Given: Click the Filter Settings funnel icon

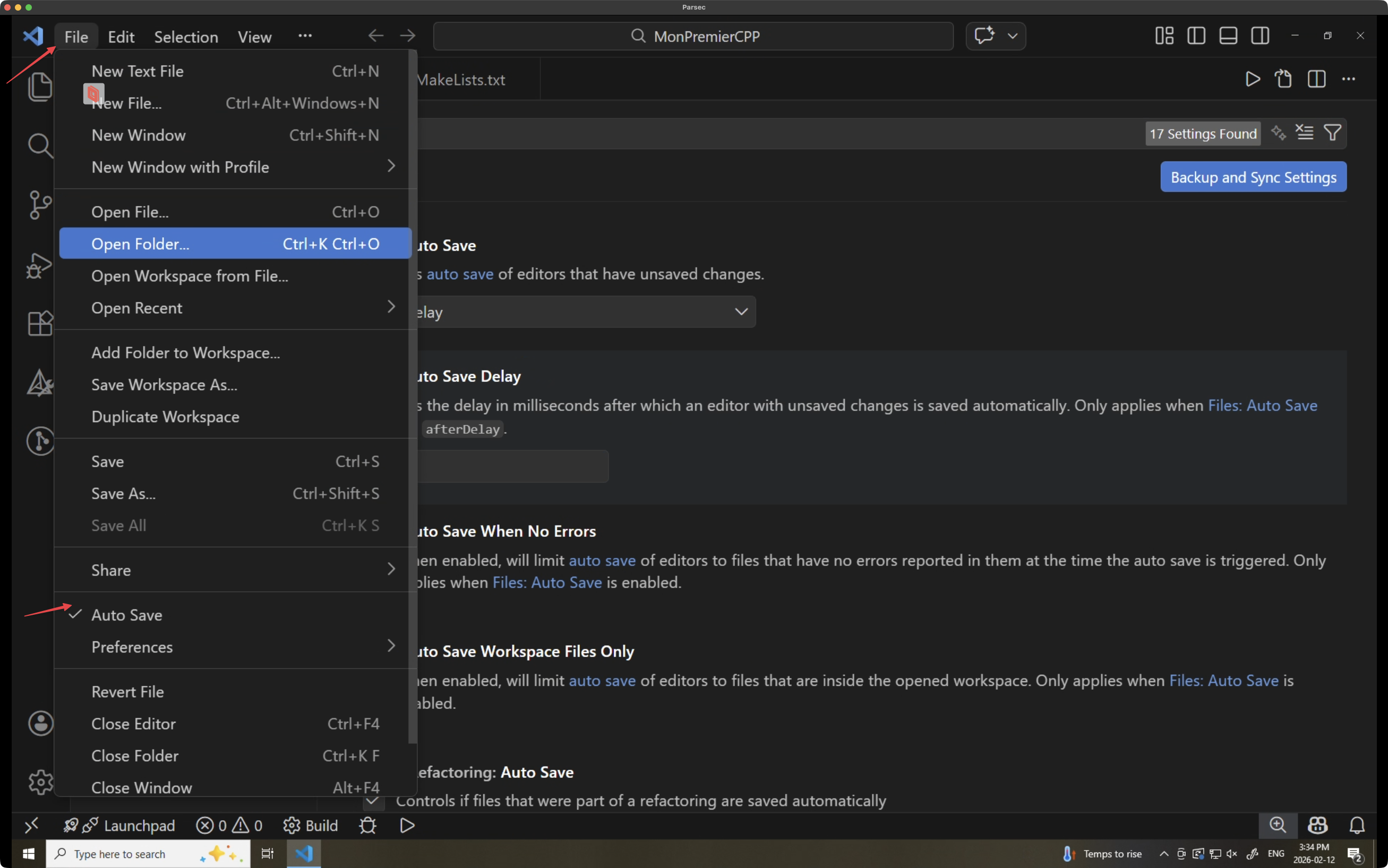Looking at the screenshot, I should (1332, 133).
